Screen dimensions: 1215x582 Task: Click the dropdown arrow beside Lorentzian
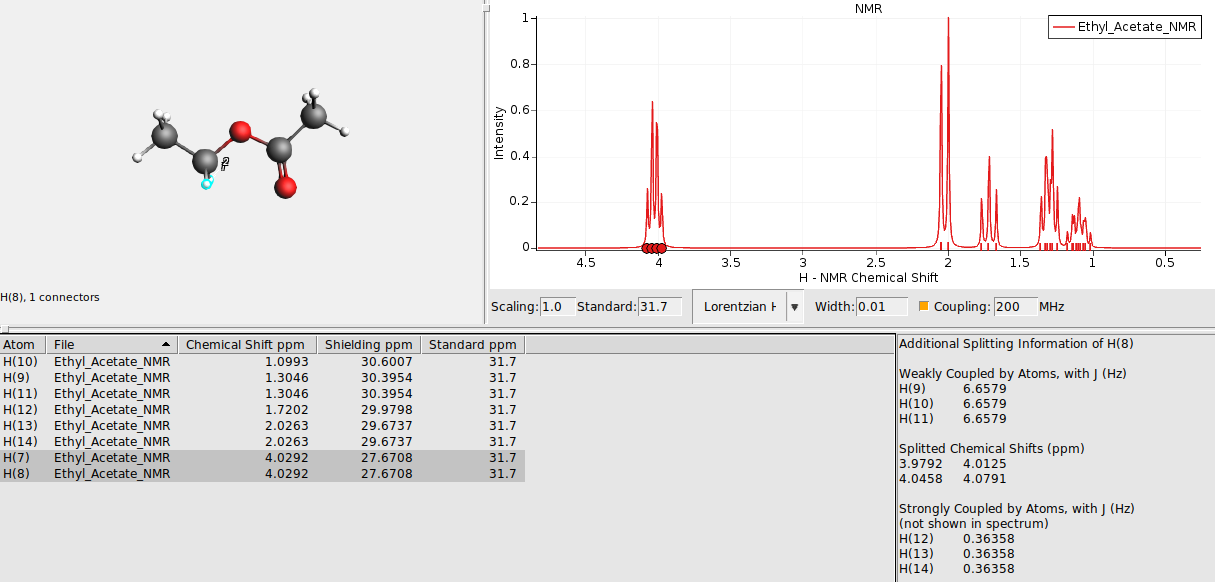[794, 306]
